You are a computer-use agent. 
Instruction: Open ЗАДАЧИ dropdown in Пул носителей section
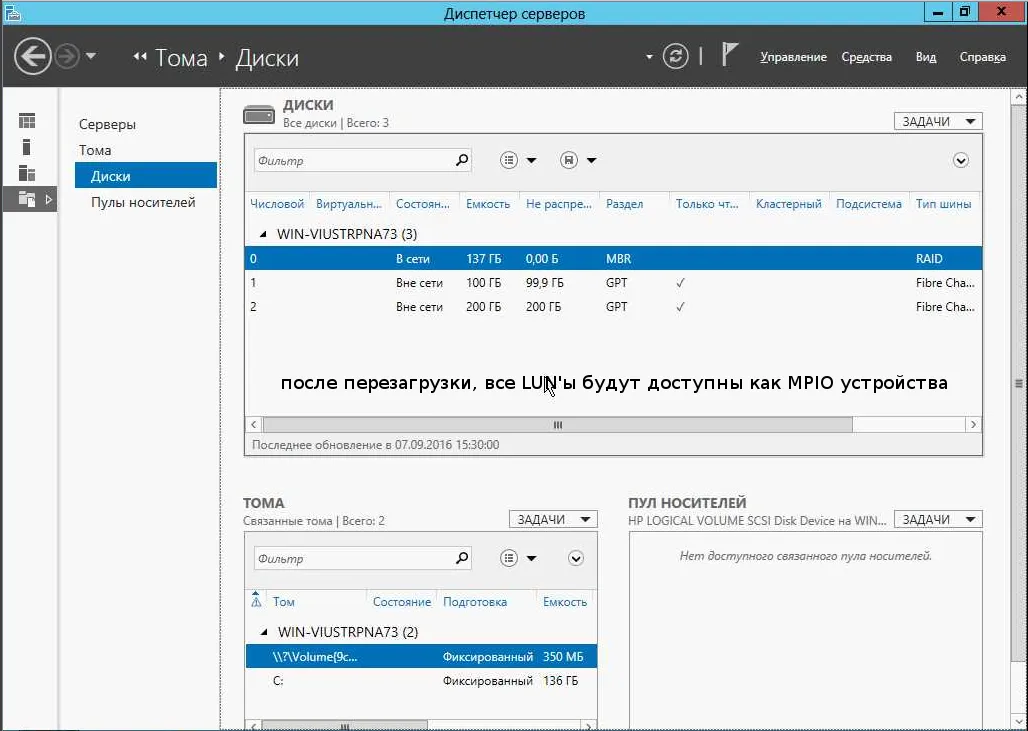(x=938, y=519)
